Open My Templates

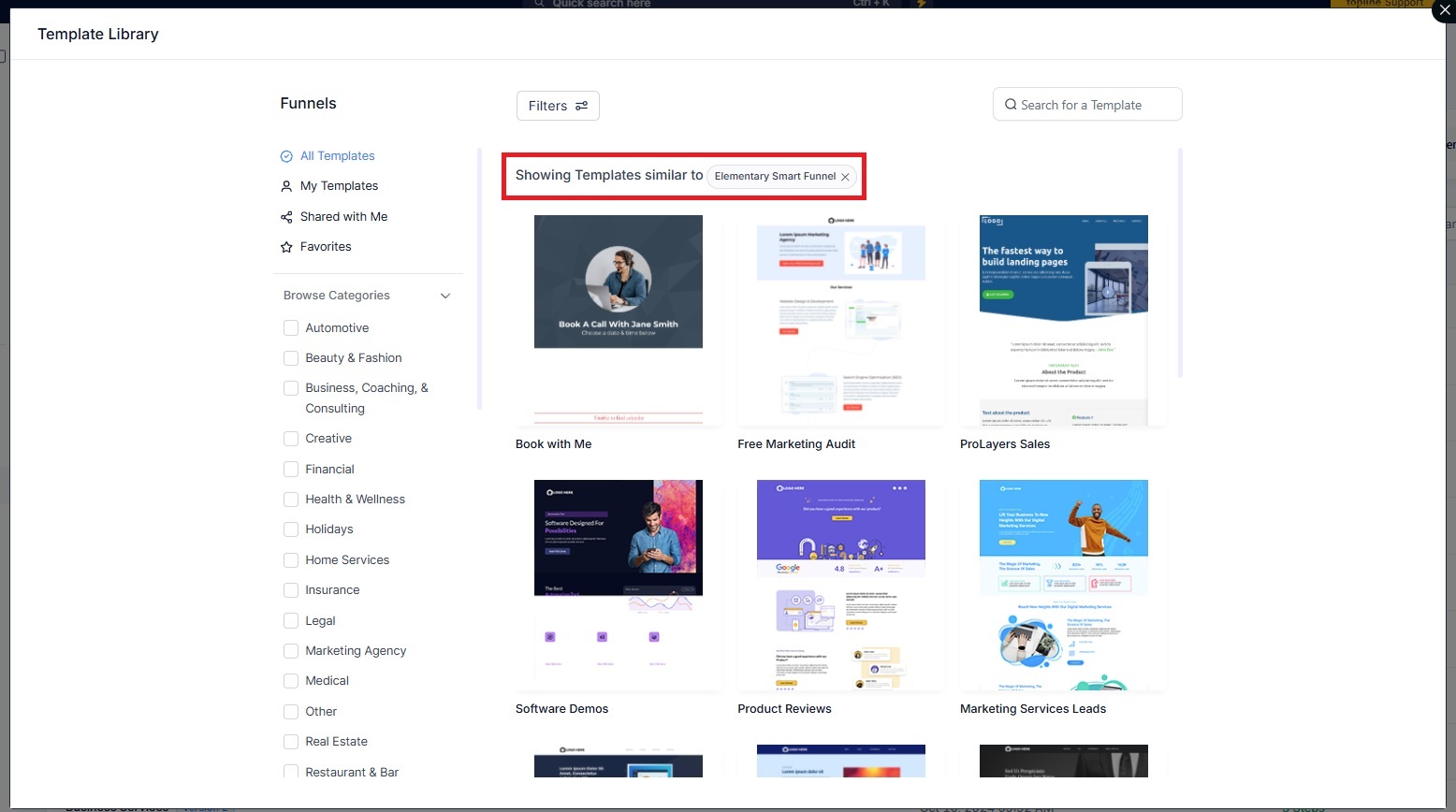(339, 186)
